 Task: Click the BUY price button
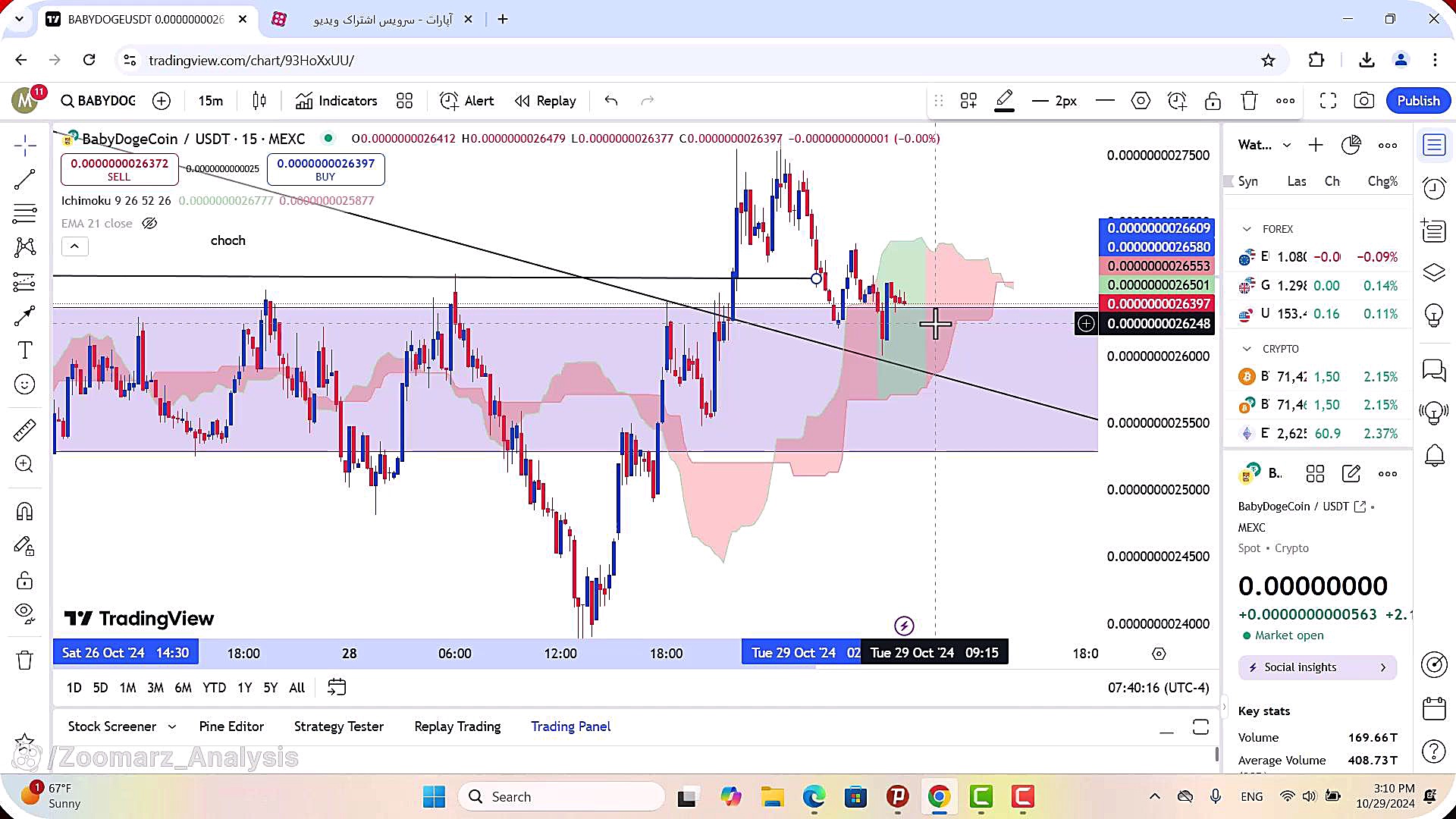[x=325, y=169]
